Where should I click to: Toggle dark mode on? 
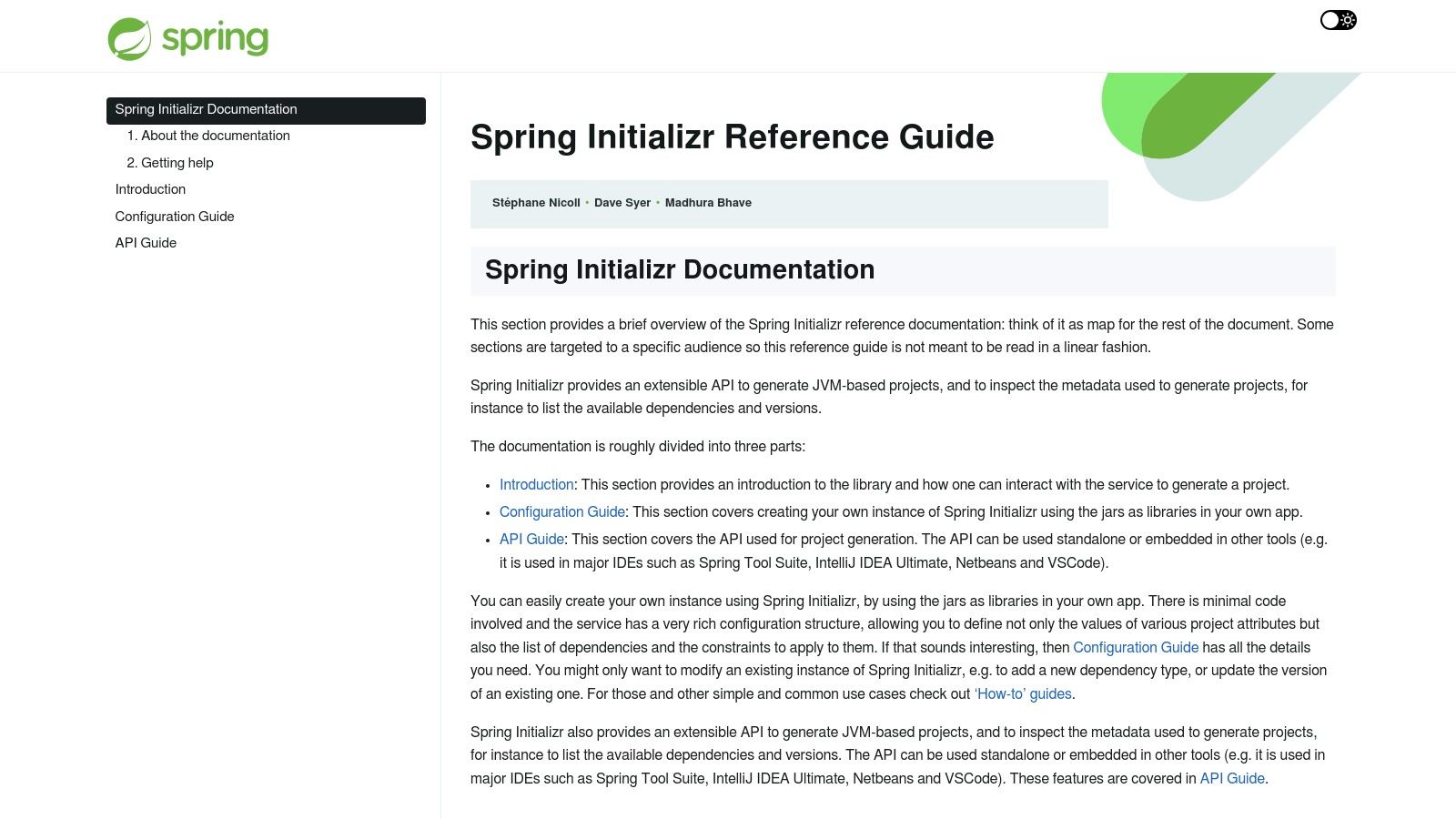(1338, 19)
